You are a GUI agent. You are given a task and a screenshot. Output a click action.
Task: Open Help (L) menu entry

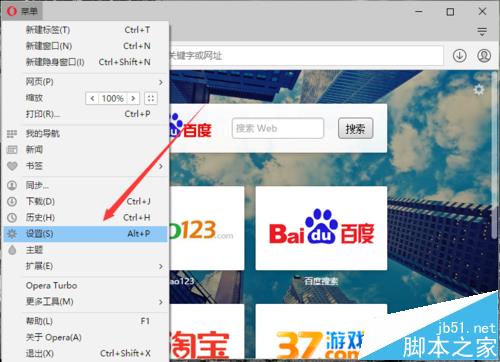coord(86,321)
